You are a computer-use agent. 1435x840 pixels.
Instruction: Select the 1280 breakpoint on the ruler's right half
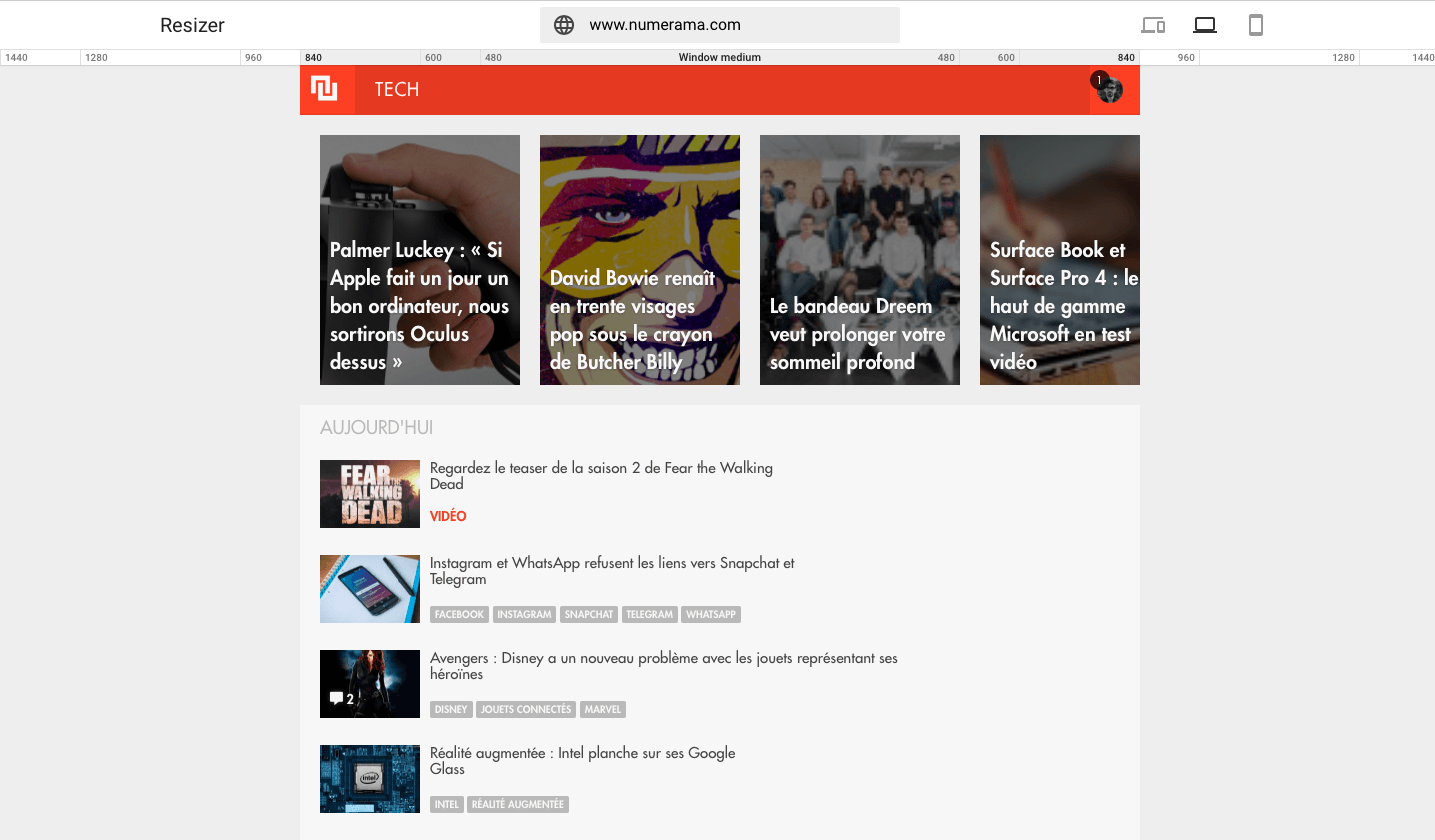pyautogui.click(x=1344, y=58)
